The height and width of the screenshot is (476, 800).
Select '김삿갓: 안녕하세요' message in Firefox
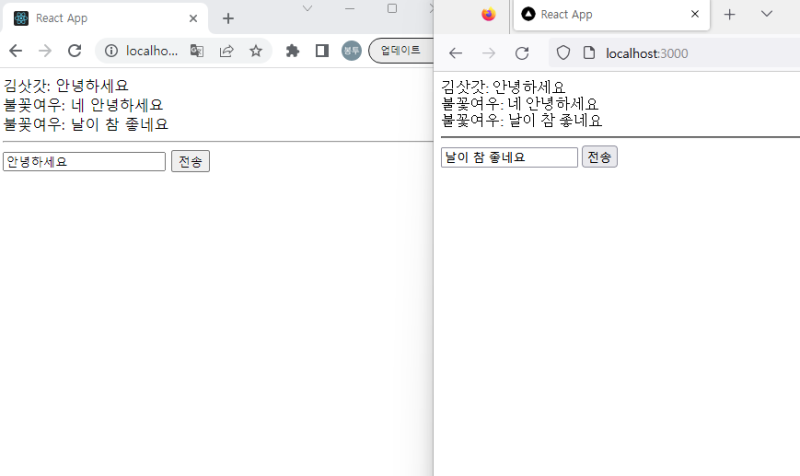click(x=503, y=87)
